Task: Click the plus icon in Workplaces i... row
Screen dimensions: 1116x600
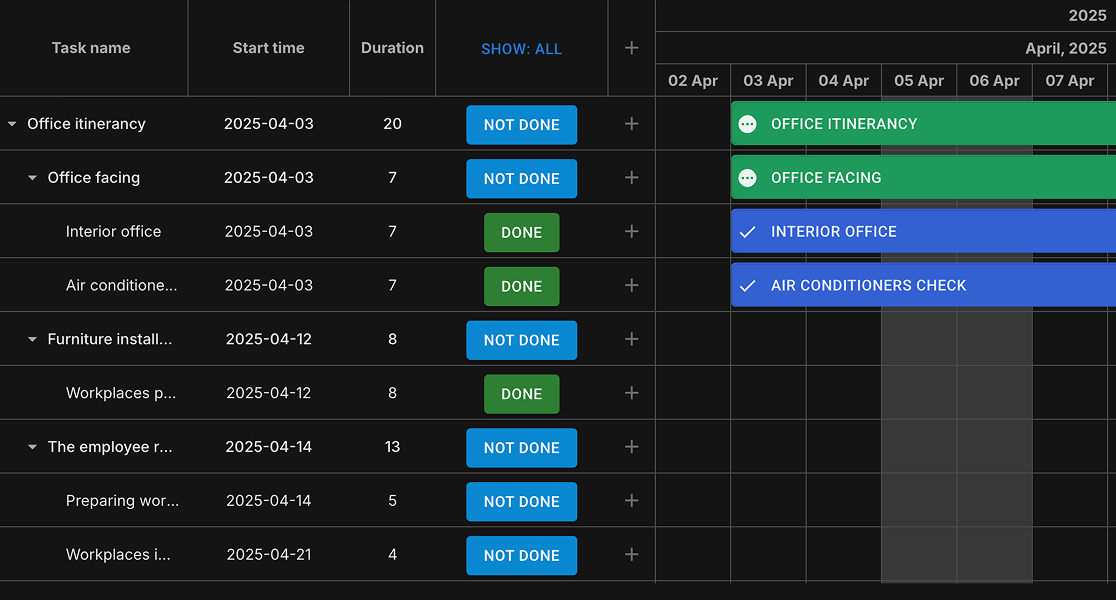Action: [x=631, y=555]
